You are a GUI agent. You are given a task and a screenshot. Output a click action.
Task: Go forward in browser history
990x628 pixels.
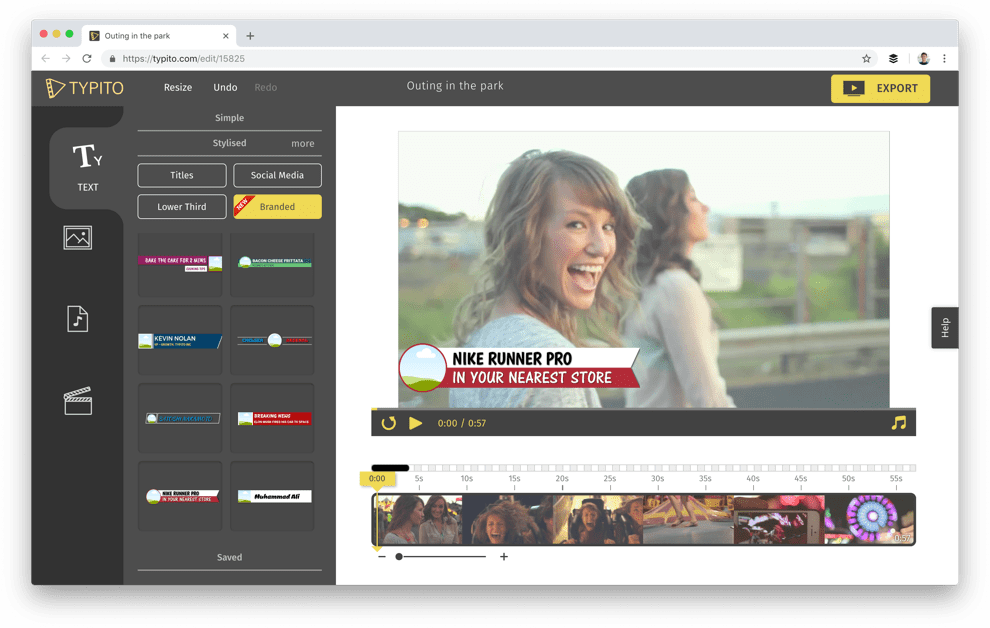(66, 59)
